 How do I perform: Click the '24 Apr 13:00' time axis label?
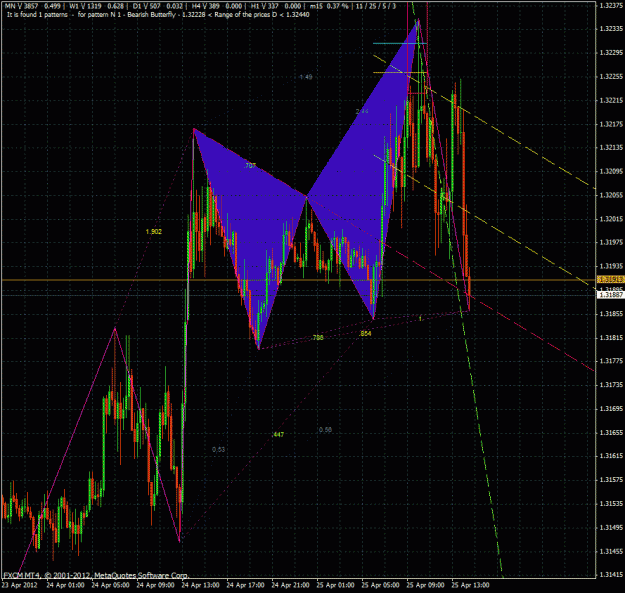point(200,585)
